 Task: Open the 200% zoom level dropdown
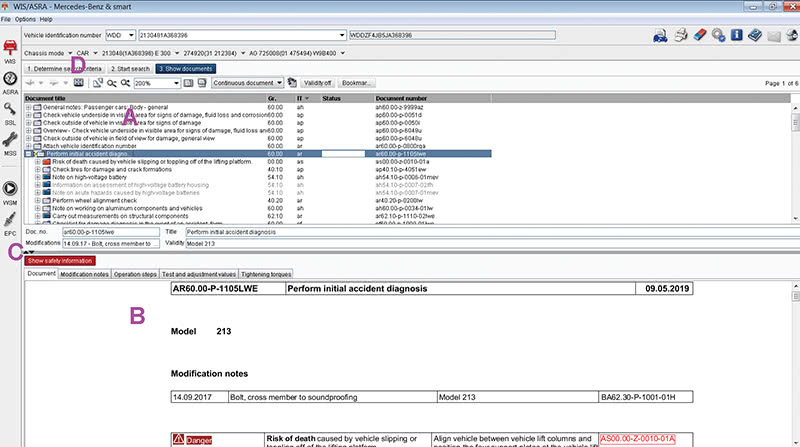[177, 83]
